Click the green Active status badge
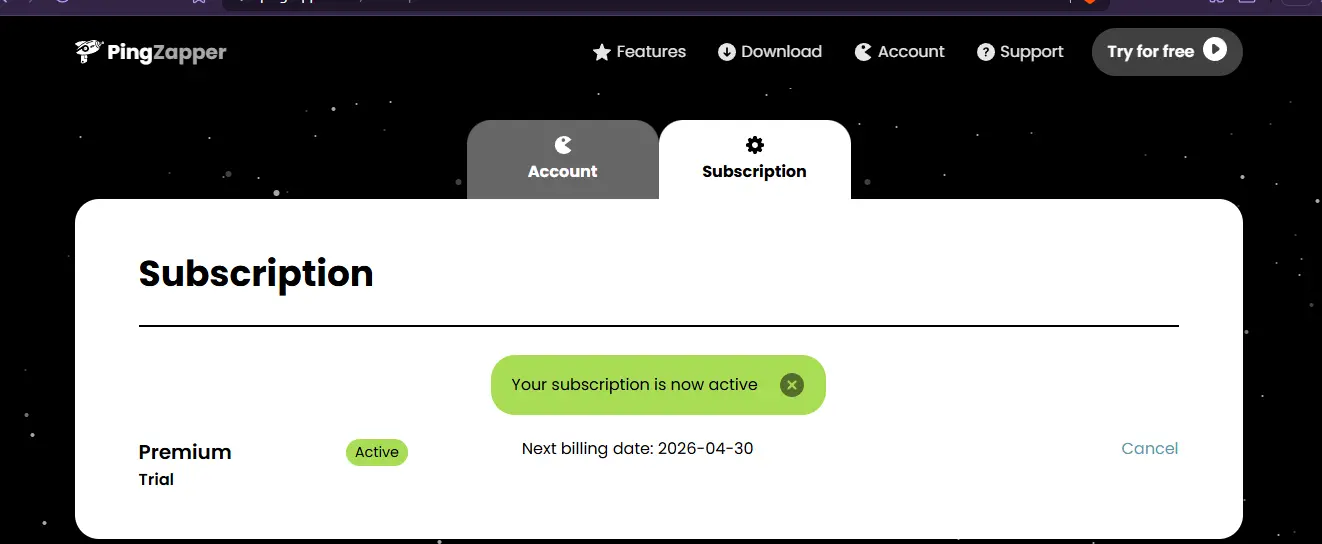The width and height of the screenshot is (1322, 544). (377, 452)
